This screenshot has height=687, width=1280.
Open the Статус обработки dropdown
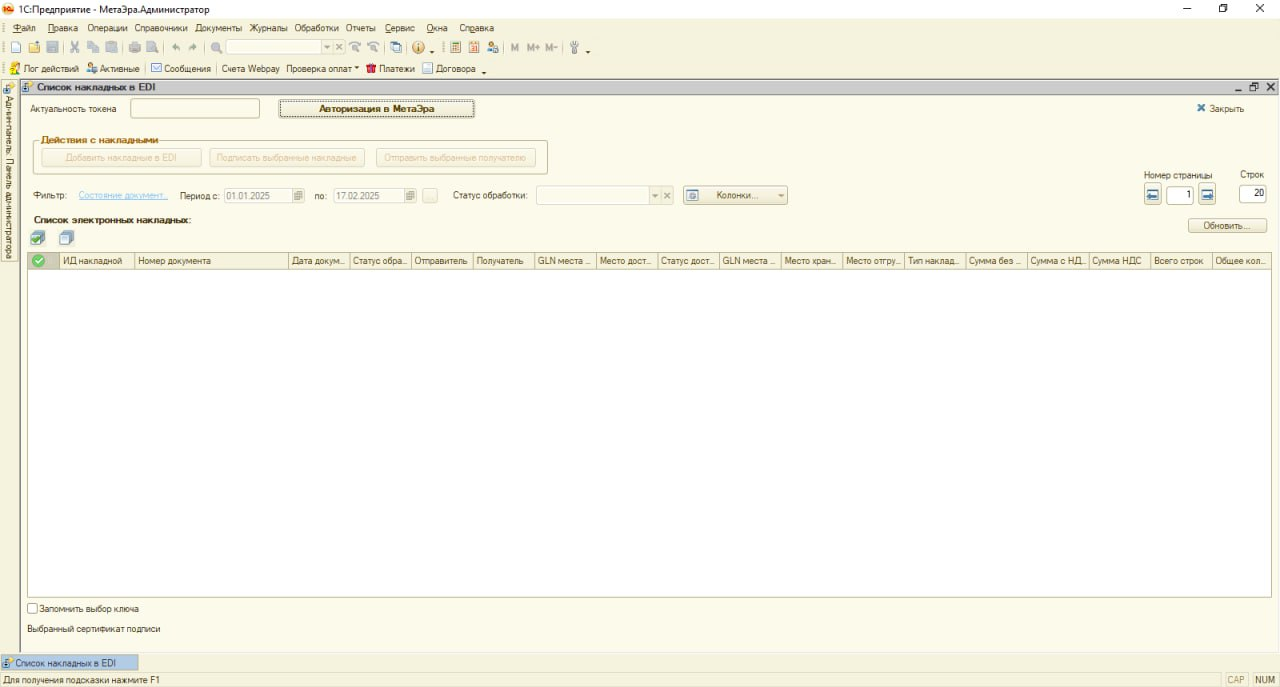click(655, 196)
